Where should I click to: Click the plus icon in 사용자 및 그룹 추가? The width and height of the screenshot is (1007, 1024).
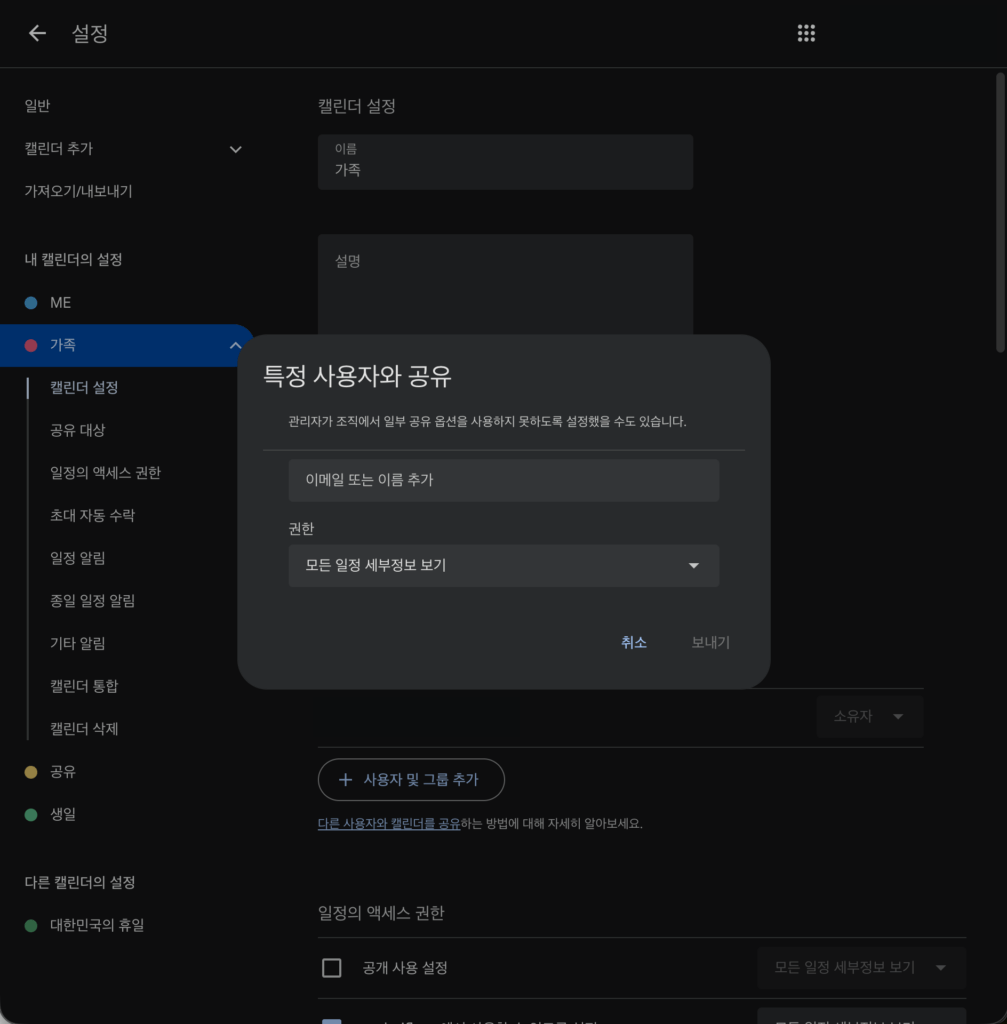(x=346, y=780)
